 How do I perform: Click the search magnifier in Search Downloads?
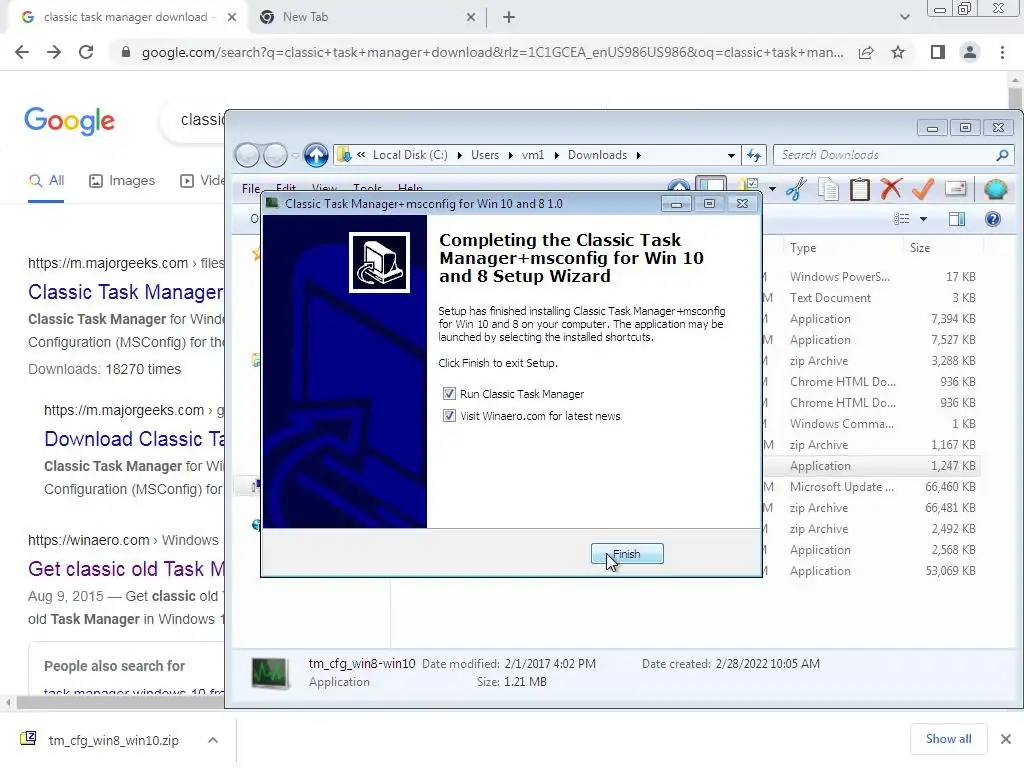(x=1002, y=155)
